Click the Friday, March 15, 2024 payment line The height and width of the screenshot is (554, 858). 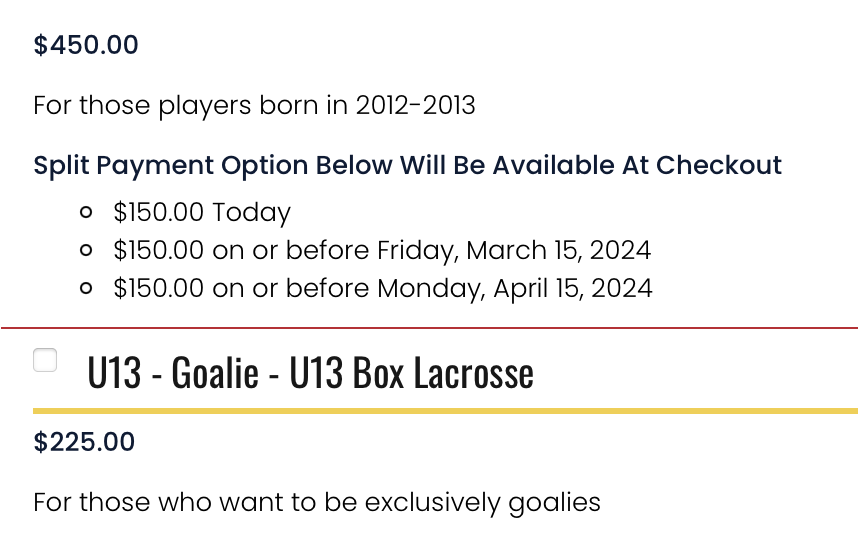(382, 250)
